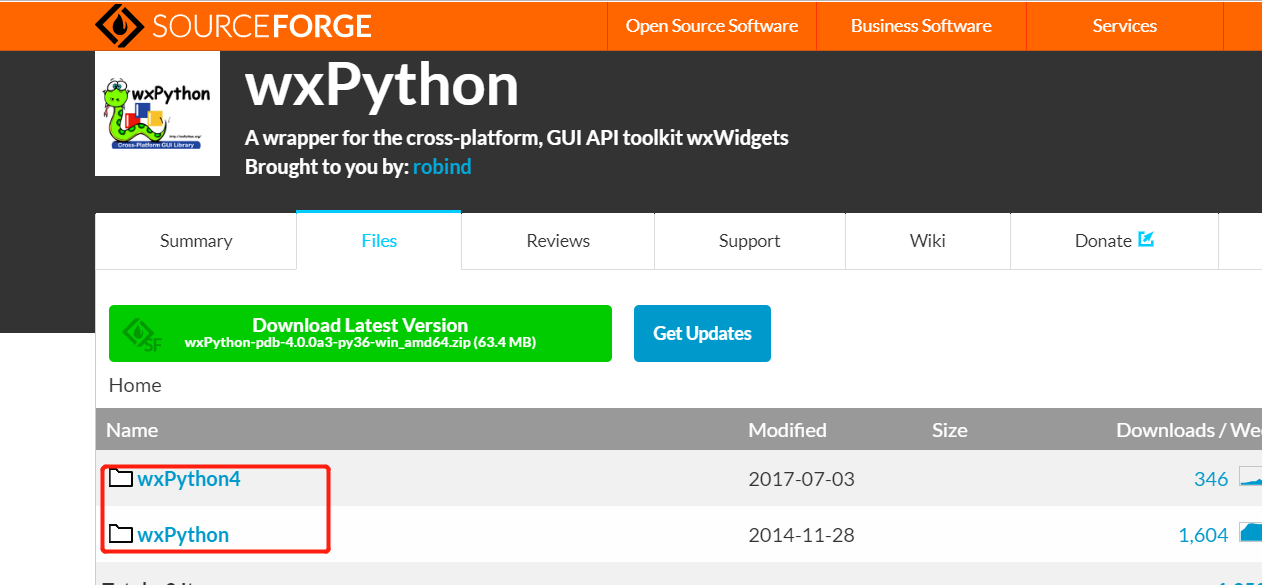This screenshot has width=1262, height=585.
Task: Click the wxPython snake logo image
Action: point(157,112)
